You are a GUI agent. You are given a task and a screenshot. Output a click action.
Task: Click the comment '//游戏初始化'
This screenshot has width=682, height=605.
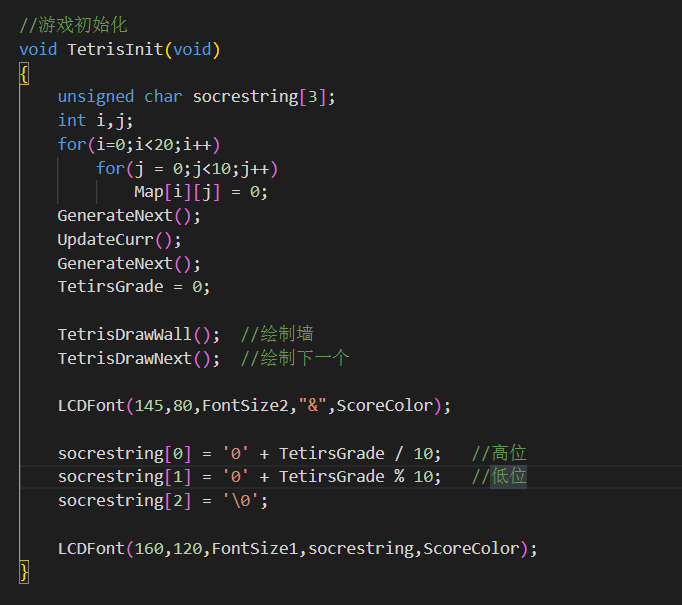(74, 25)
